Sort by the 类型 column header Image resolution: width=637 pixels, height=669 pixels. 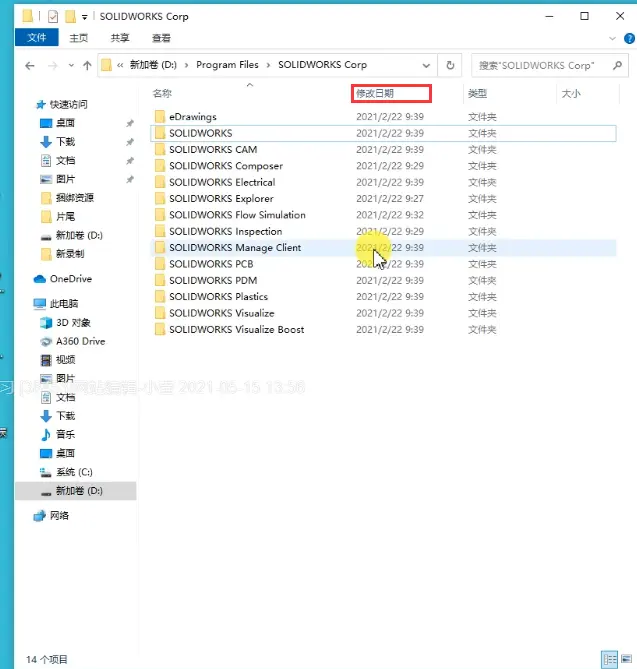[477, 93]
